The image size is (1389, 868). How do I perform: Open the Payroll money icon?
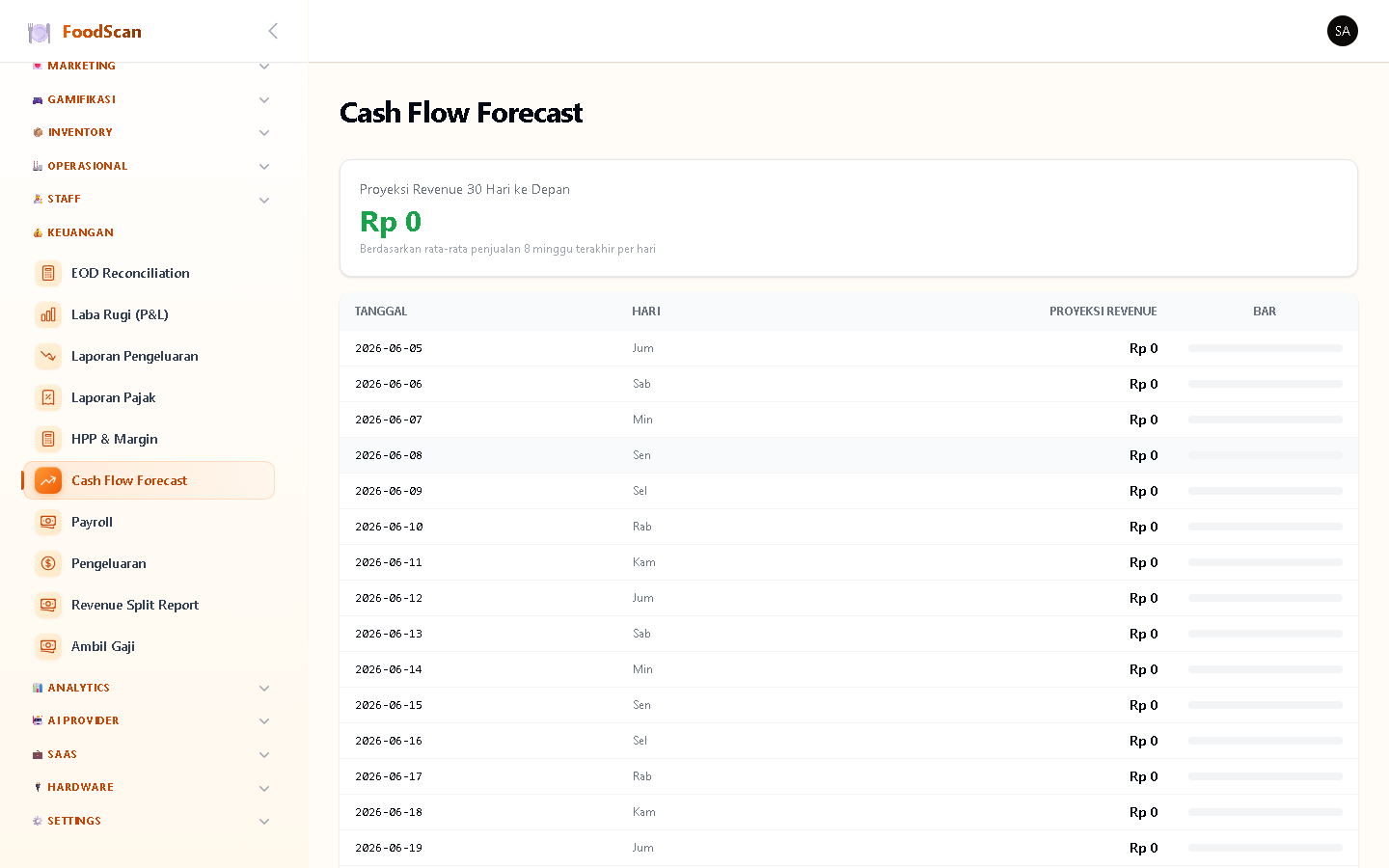coord(48,522)
